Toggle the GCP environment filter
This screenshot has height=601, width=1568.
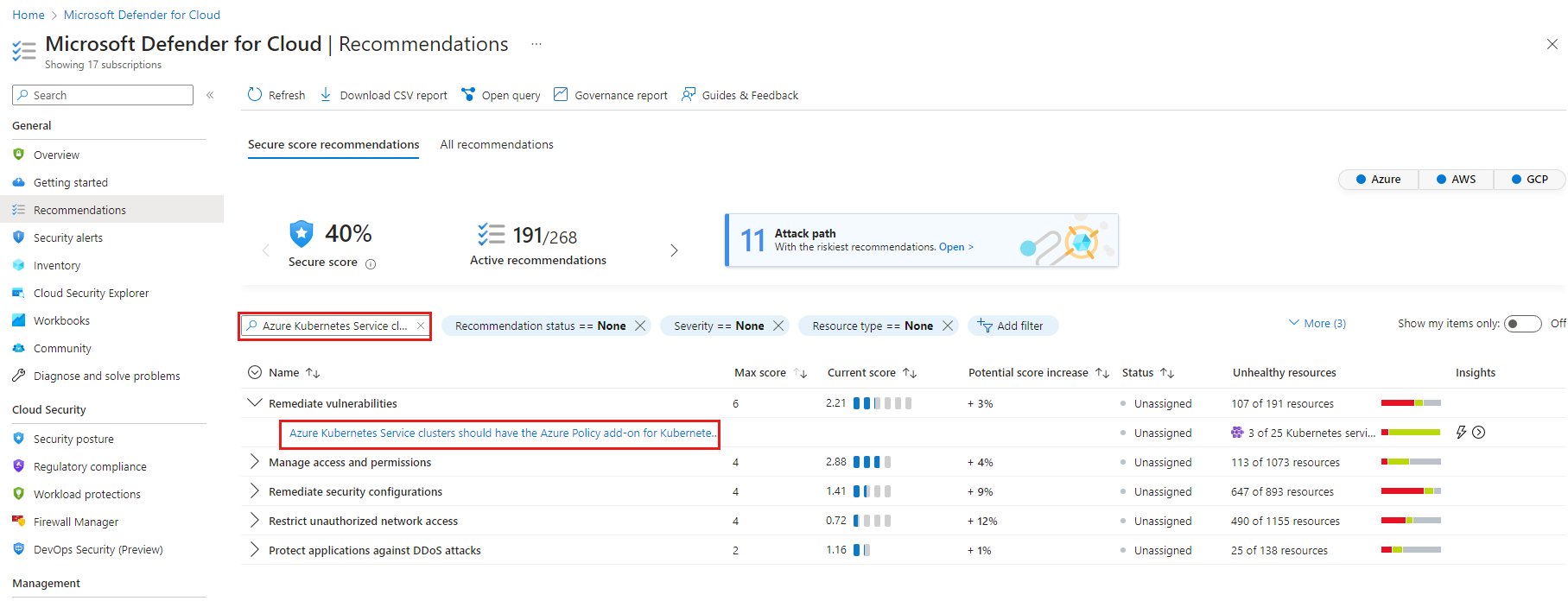coord(1530,180)
